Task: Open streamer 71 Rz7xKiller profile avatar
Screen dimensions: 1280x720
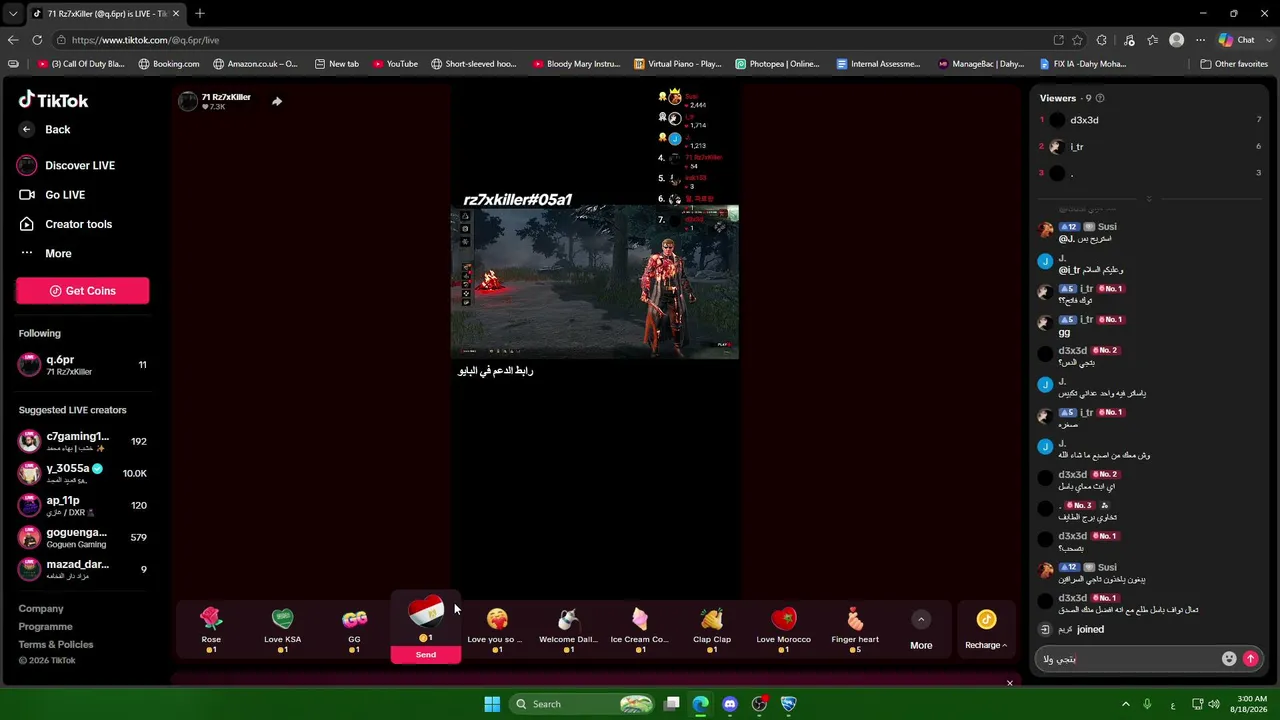Action: tap(188, 101)
